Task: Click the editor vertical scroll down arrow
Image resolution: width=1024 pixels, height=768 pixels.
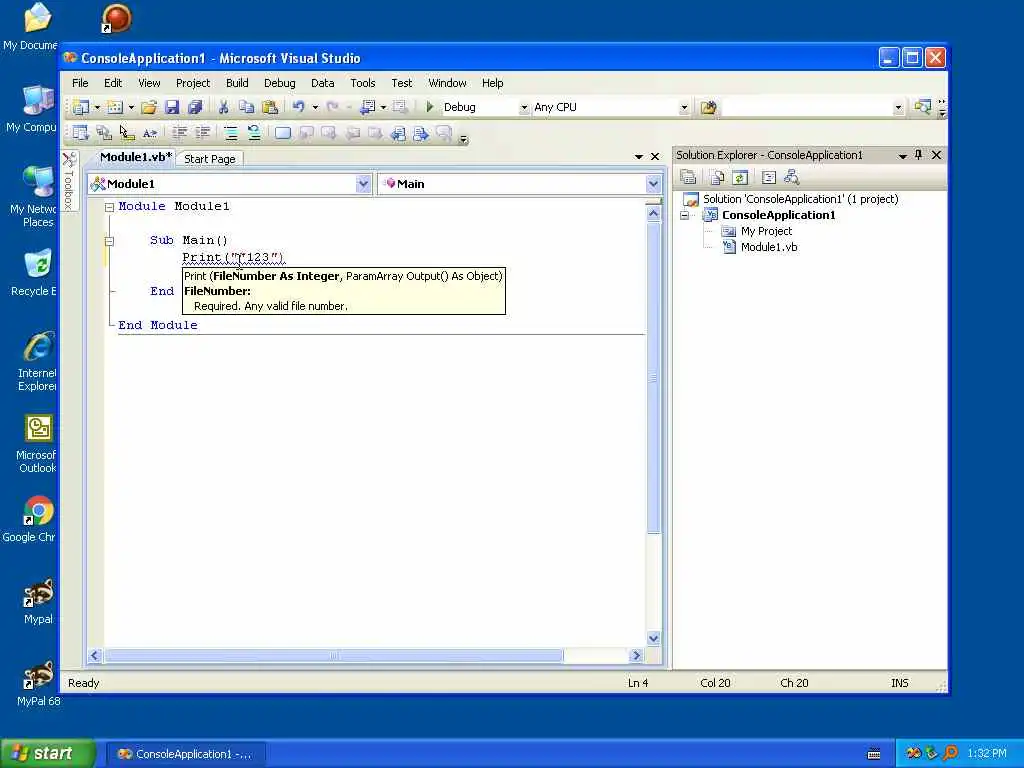Action: pyautogui.click(x=653, y=638)
